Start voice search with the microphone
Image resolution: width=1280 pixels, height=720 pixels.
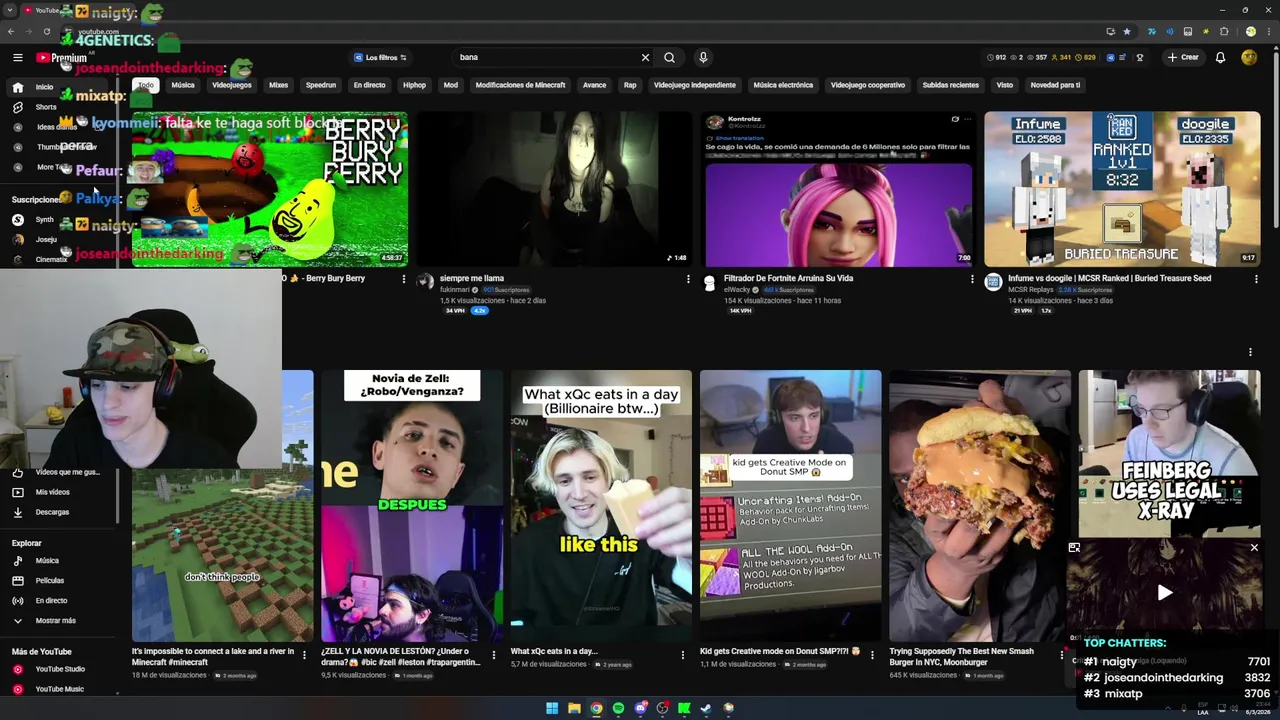click(x=703, y=57)
